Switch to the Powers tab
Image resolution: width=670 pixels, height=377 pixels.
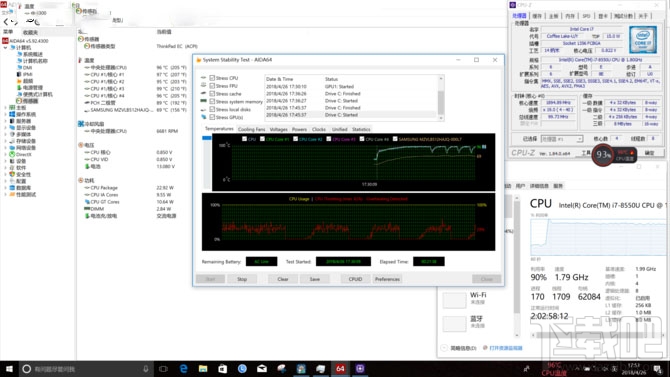pos(299,129)
